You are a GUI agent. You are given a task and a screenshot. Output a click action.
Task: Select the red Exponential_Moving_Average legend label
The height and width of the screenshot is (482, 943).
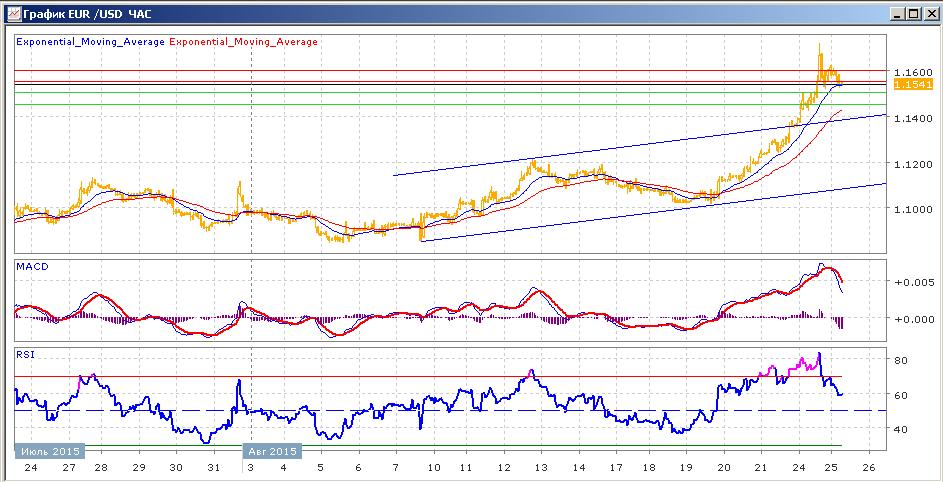point(245,42)
